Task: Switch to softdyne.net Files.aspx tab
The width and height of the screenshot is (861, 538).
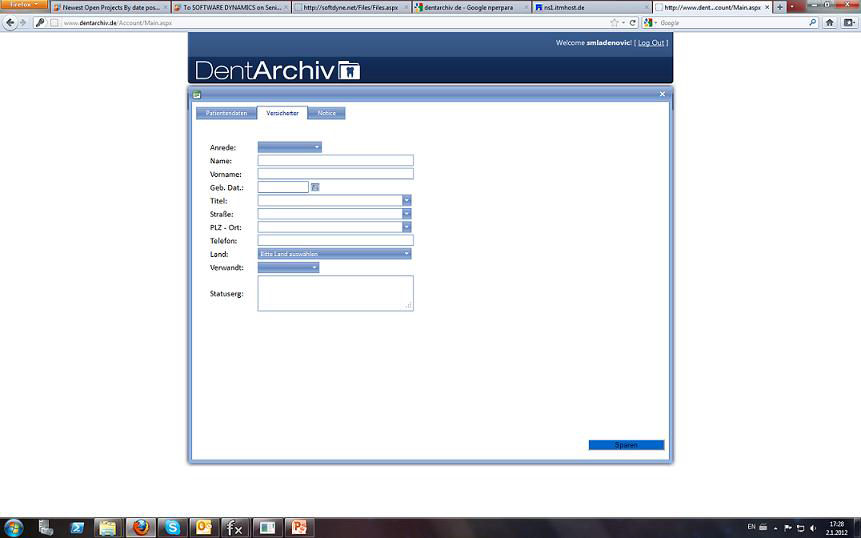Action: 351,8
